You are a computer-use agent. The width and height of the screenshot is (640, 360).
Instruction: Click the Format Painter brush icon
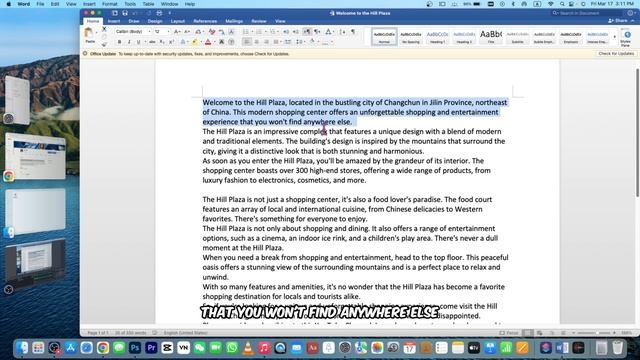point(104,44)
